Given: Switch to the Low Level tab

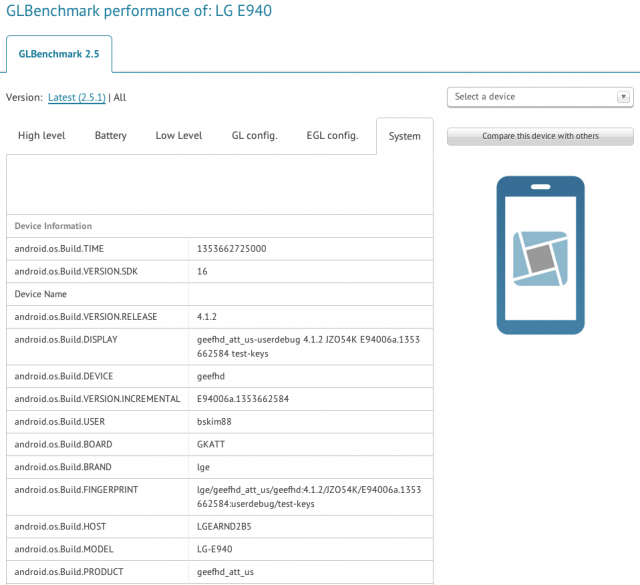Looking at the screenshot, I should click(x=179, y=136).
